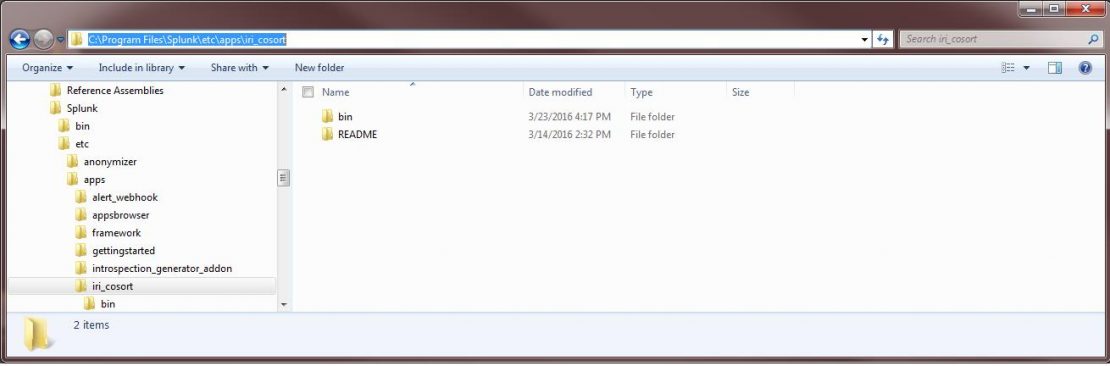Viewport: 1110px width, 366px height.
Task: Open the Include in library menu
Action: pos(142,68)
